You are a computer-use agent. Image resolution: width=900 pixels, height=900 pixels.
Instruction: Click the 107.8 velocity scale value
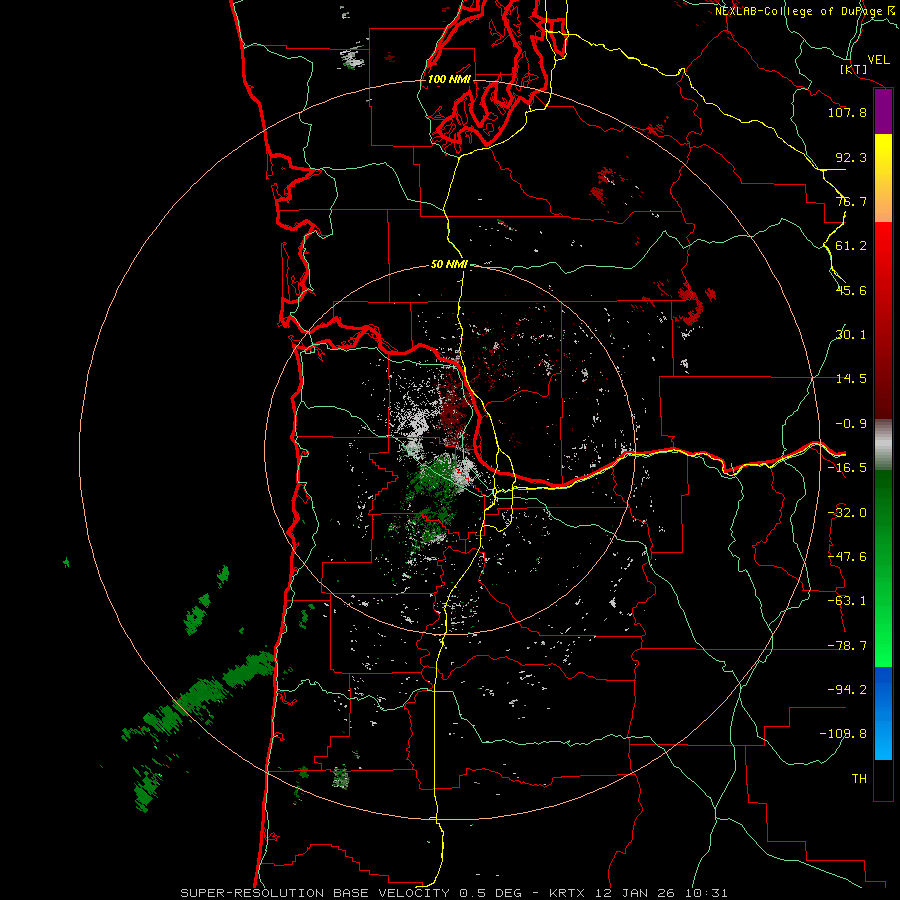pos(847,112)
